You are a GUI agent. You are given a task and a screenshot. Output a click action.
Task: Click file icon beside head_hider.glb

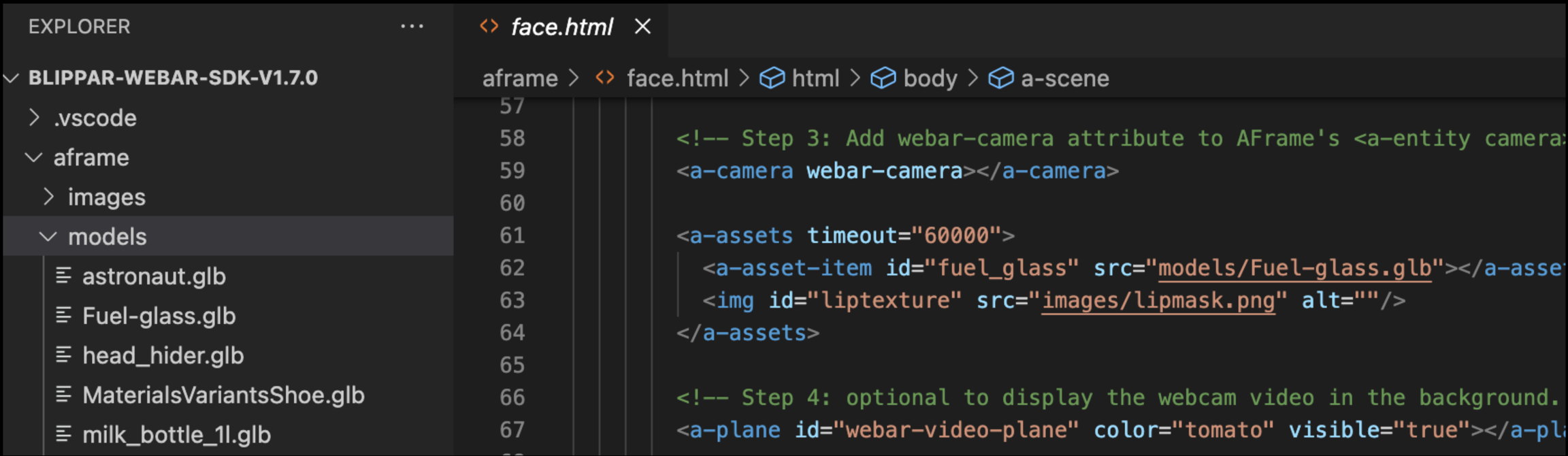pos(63,355)
